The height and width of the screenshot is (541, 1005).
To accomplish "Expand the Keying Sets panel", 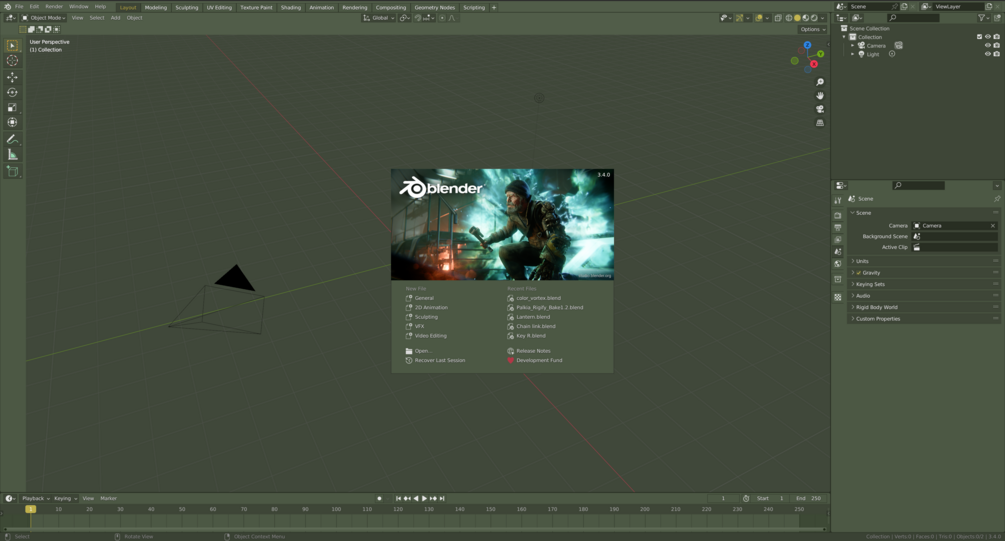I will pyautogui.click(x=923, y=284).
